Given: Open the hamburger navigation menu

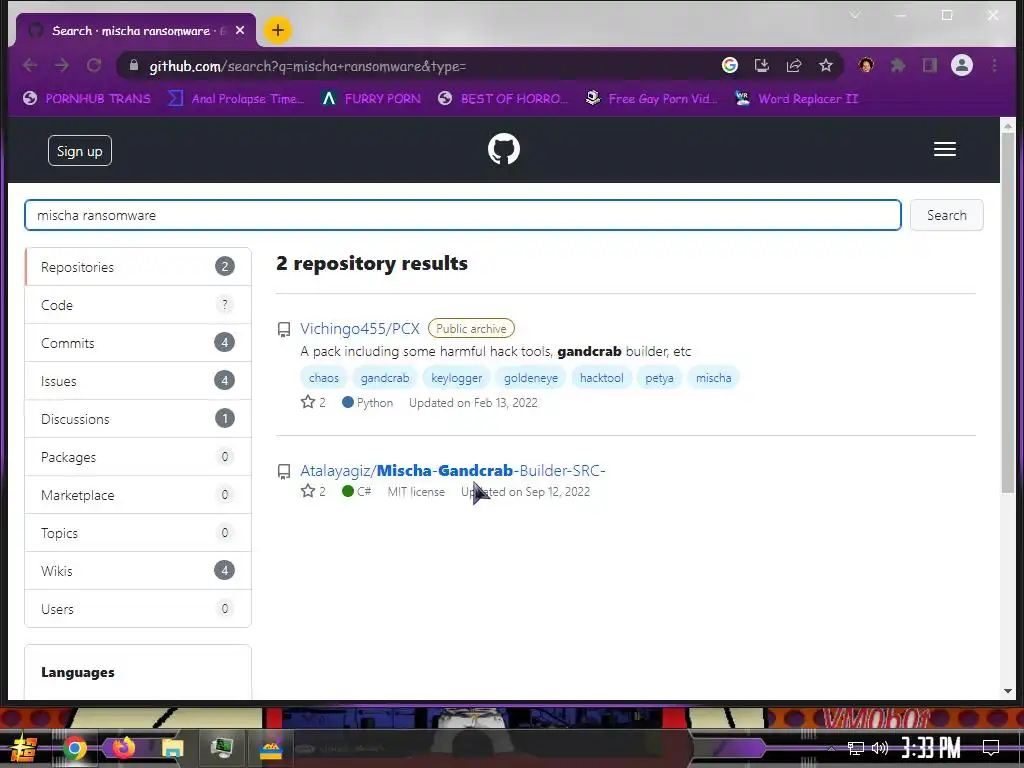Looking at the screenshot, I should [x=944, y=150].
